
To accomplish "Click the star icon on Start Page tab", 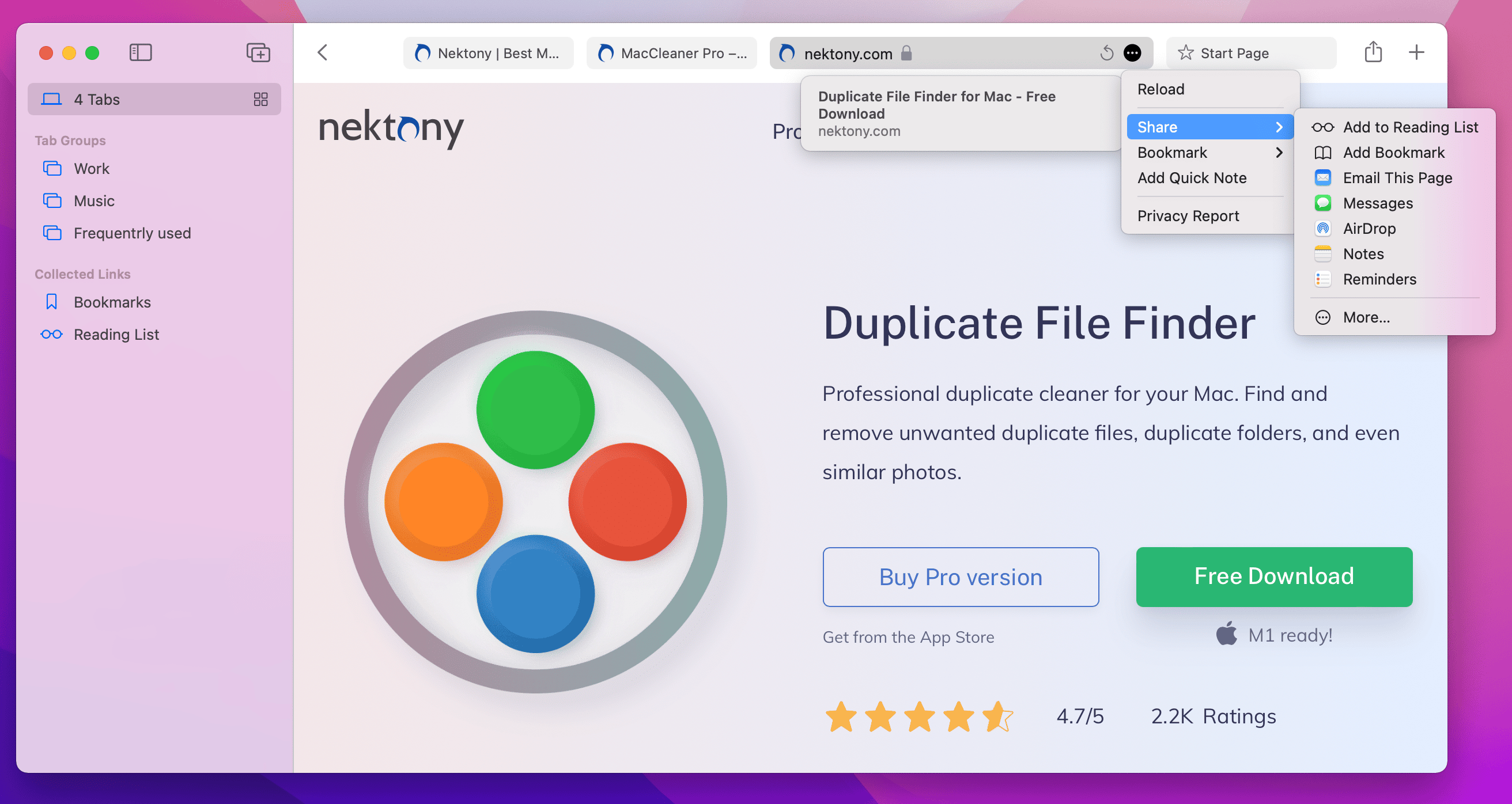I will [1185, 53].
